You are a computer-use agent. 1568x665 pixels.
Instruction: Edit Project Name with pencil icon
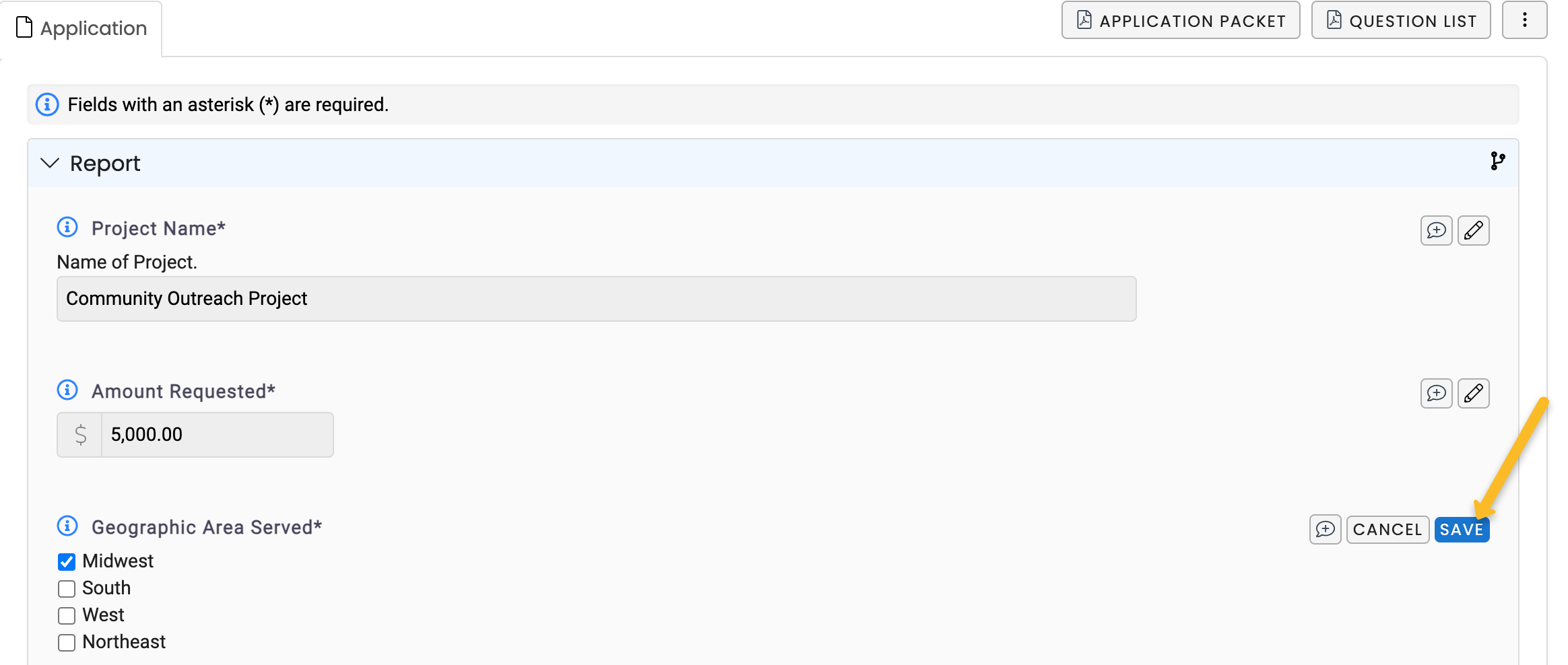coord(1473,231)
